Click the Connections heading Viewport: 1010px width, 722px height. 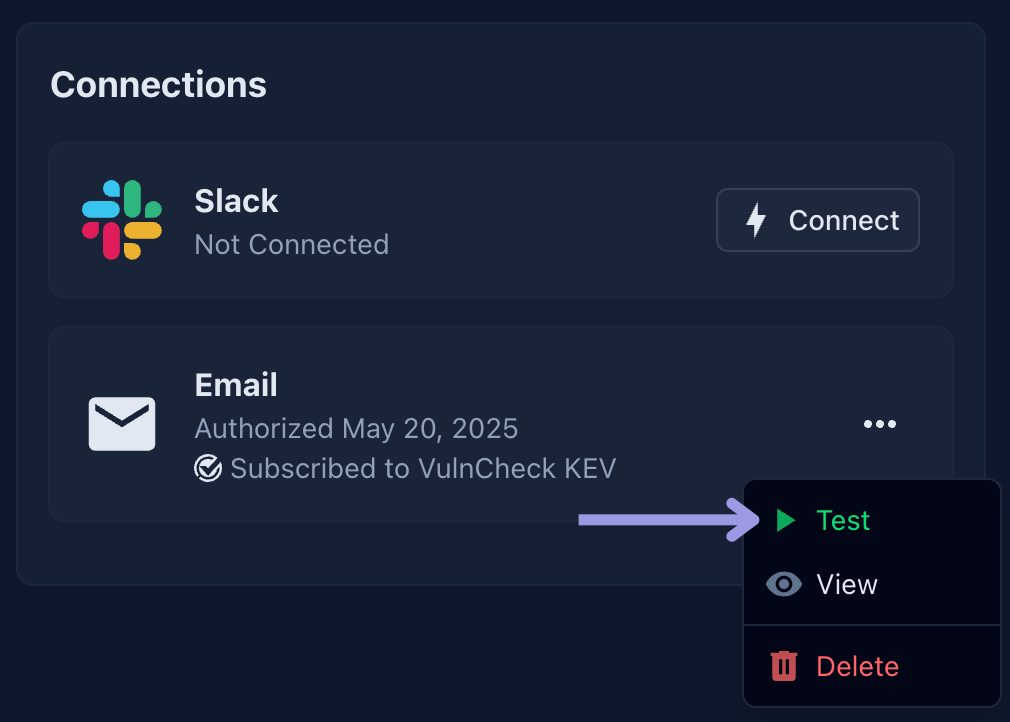158,85
